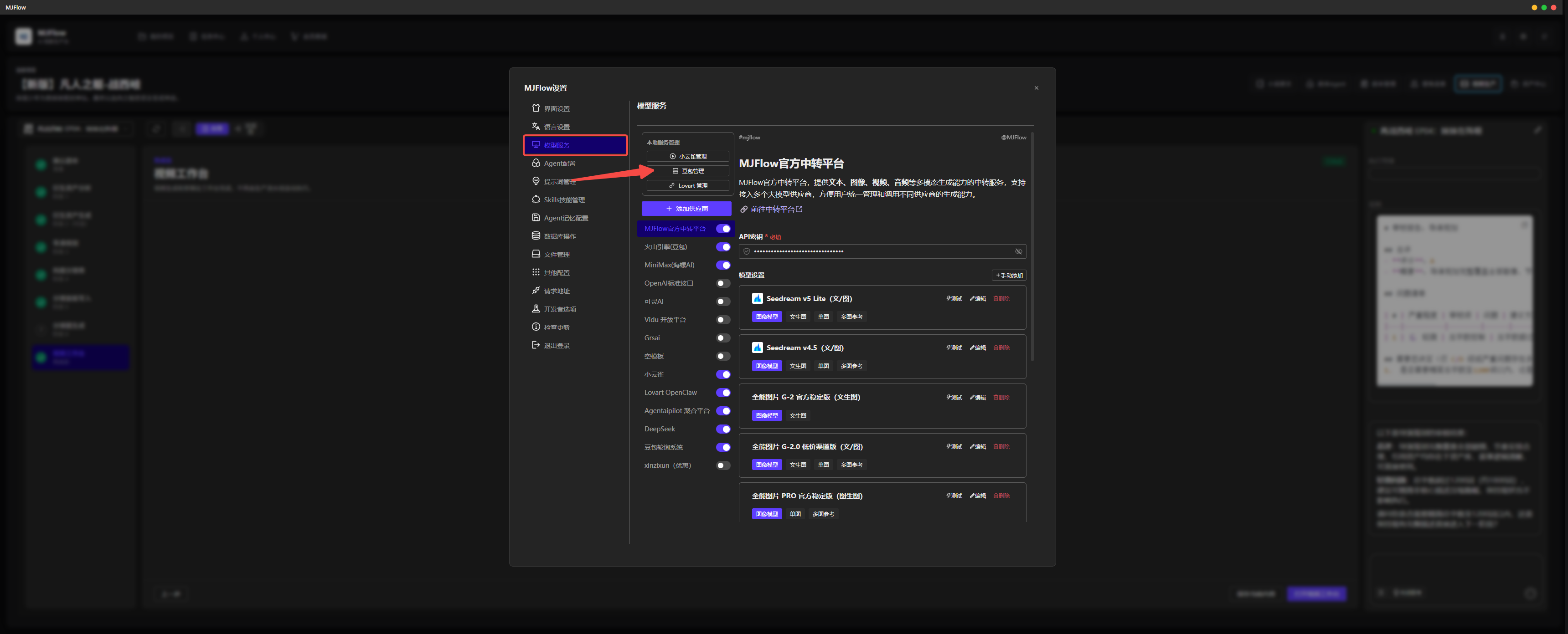Click 测试 for 全能图片 G-2.0 低价渠道版
The image size is (1568, 634).
pos(954,447)
